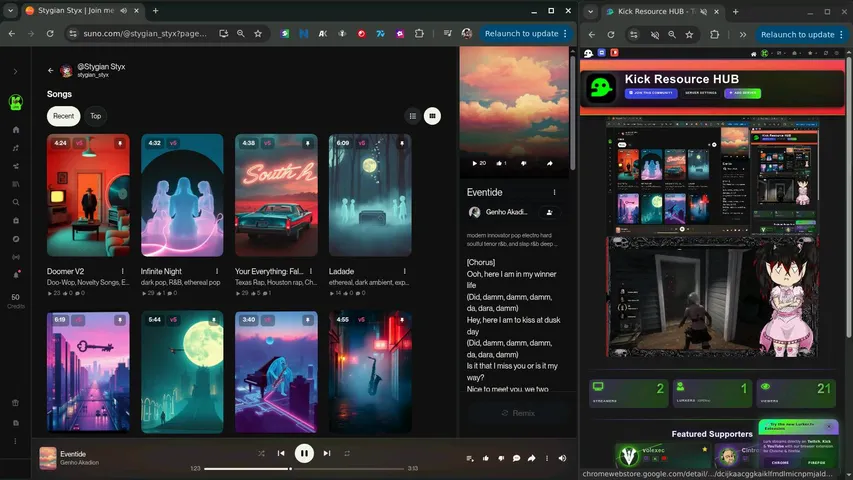Image resolution: width=853 pixels, height=480 pixels.
Task: Click the Ladade song title
Action: point(341,271)
